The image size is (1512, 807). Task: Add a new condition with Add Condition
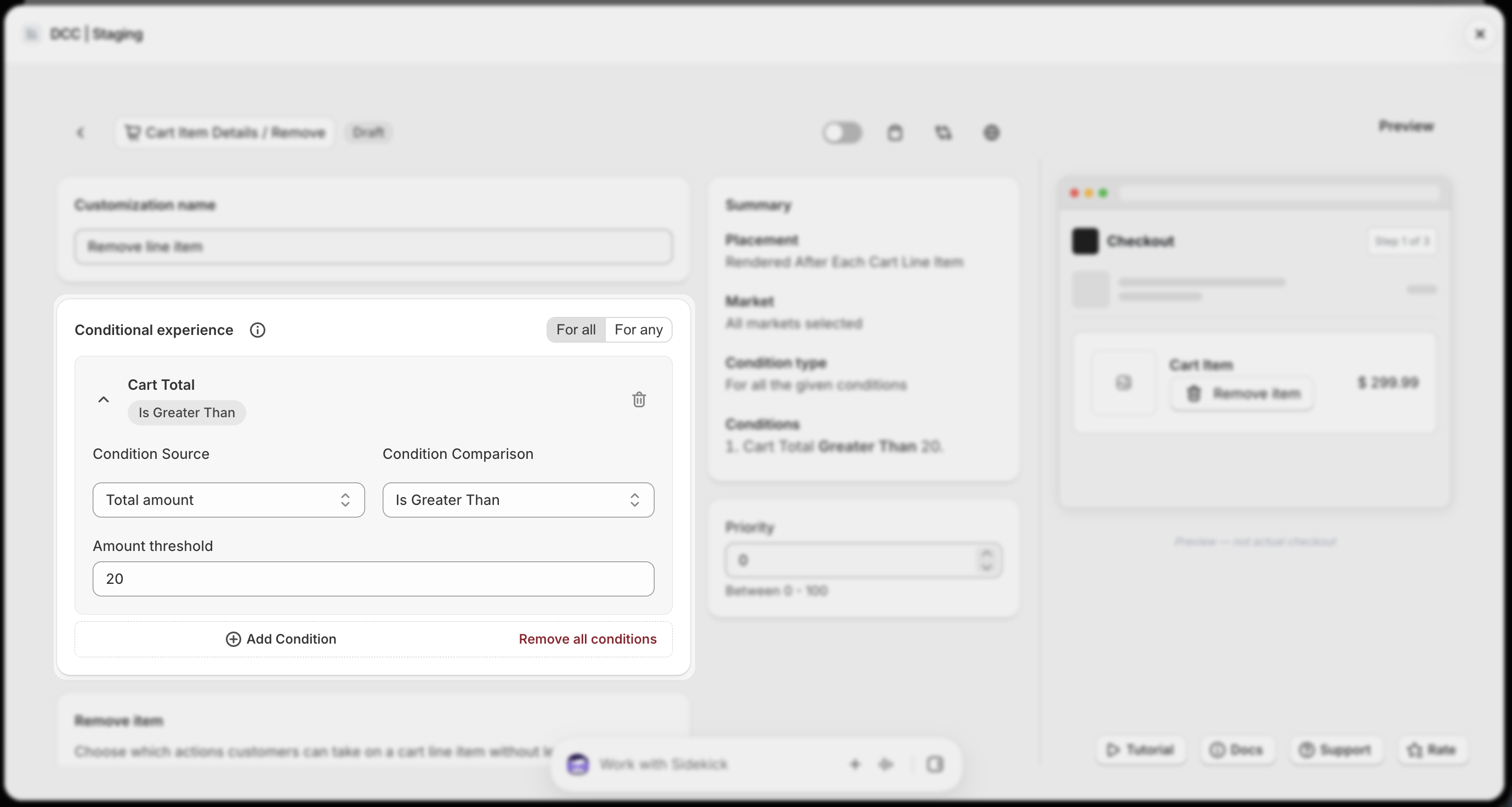click(x=281, y=639)
